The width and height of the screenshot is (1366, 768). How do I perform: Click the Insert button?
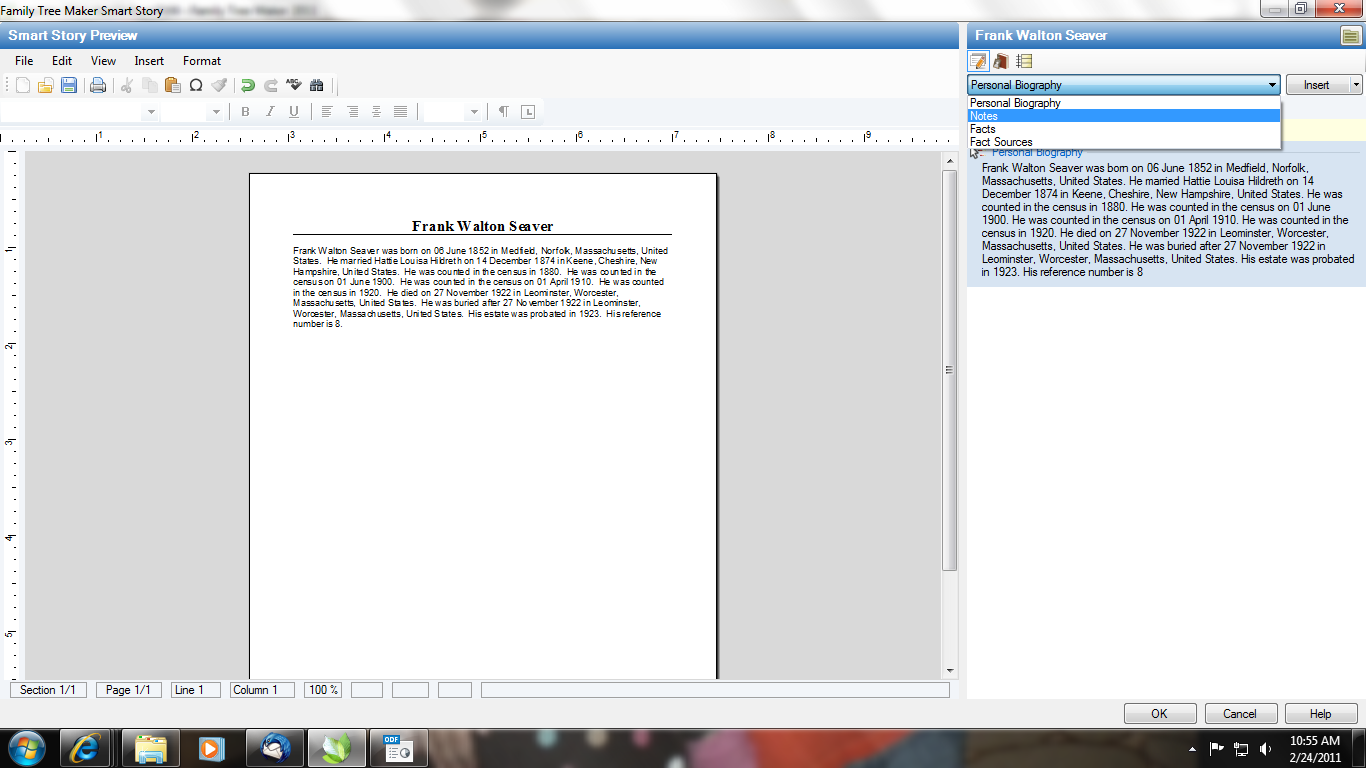(x=1317, y=85)
